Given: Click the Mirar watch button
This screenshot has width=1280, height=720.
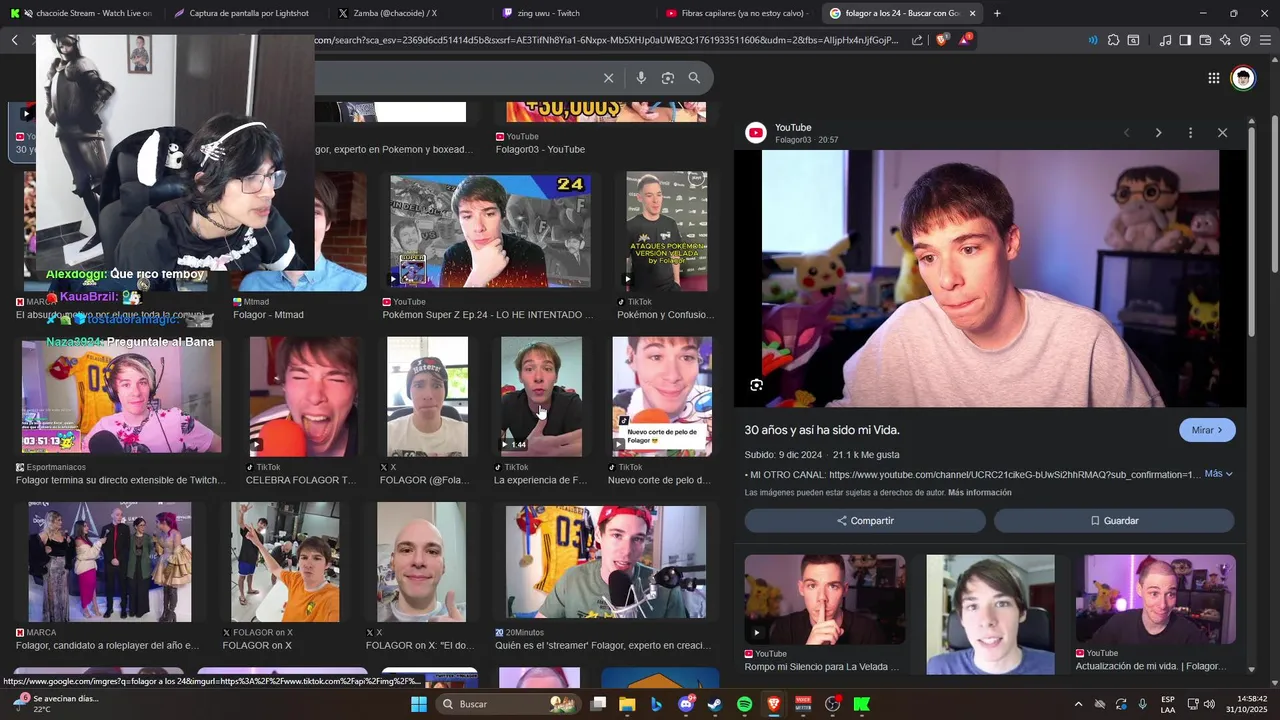Looking at the screenshot, I should 1207,430.
